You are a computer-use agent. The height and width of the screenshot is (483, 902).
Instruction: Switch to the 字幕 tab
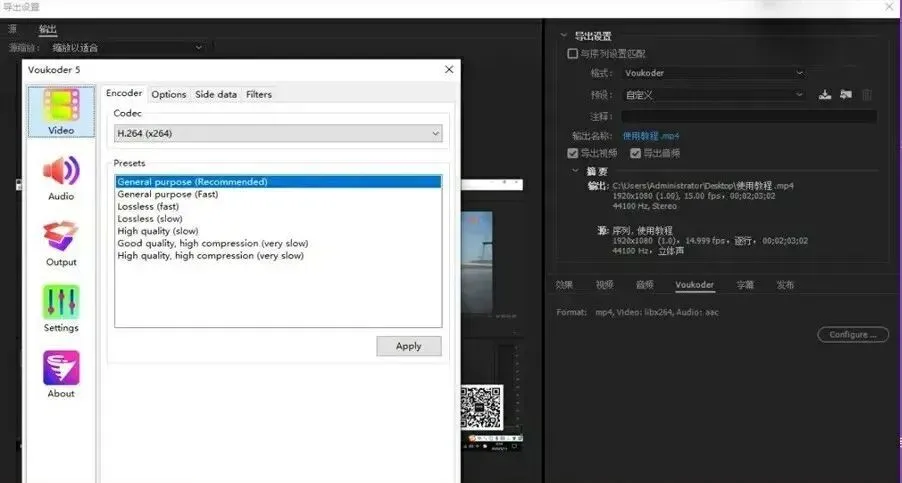[745, 285]
